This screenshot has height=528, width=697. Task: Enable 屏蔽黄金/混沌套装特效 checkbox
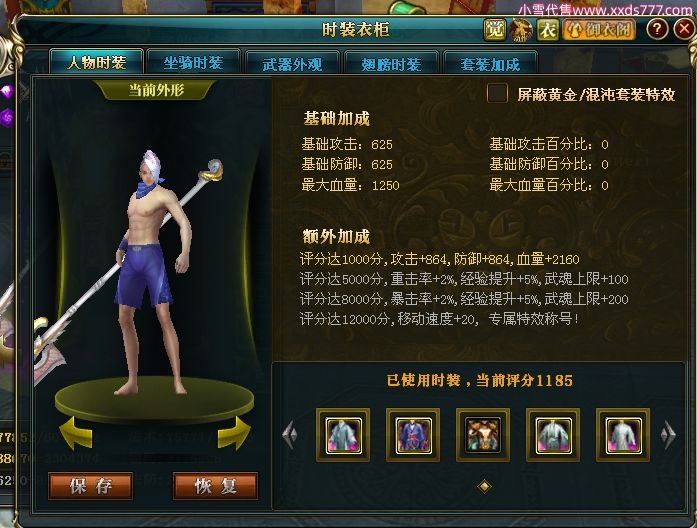tap(497, 93)
